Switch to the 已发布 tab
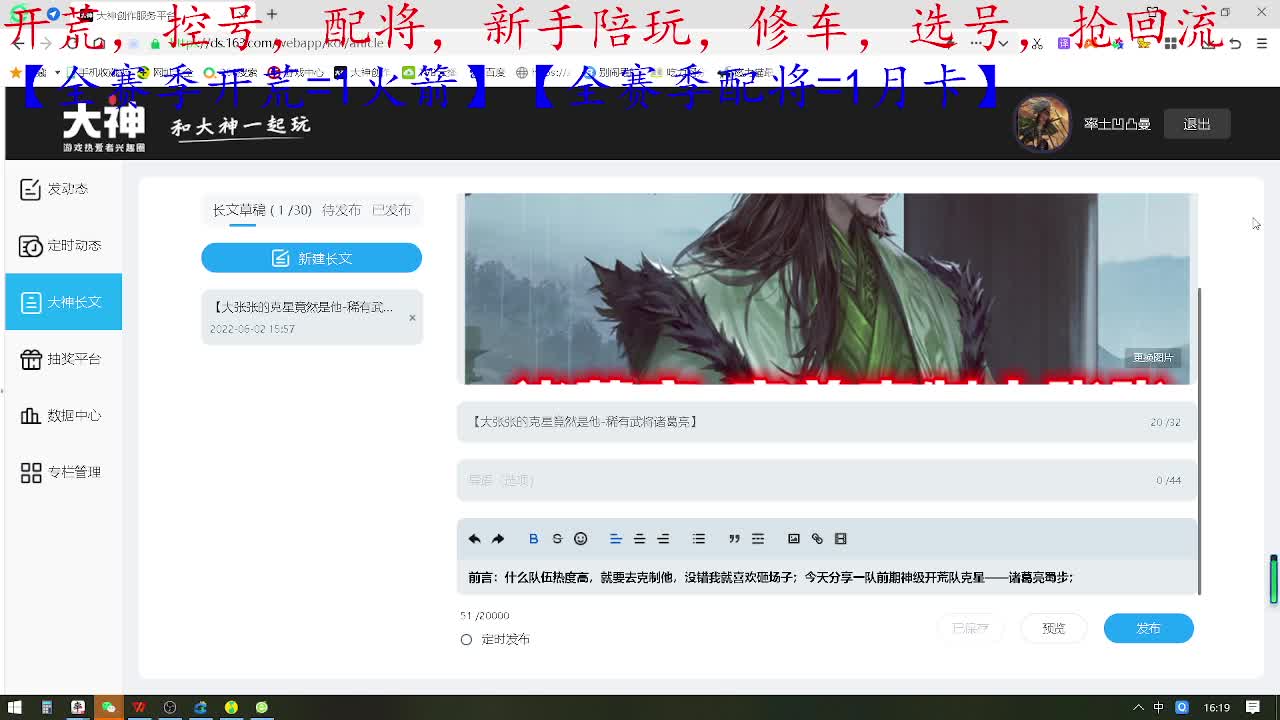1280x720 pixels. point(391,210)
